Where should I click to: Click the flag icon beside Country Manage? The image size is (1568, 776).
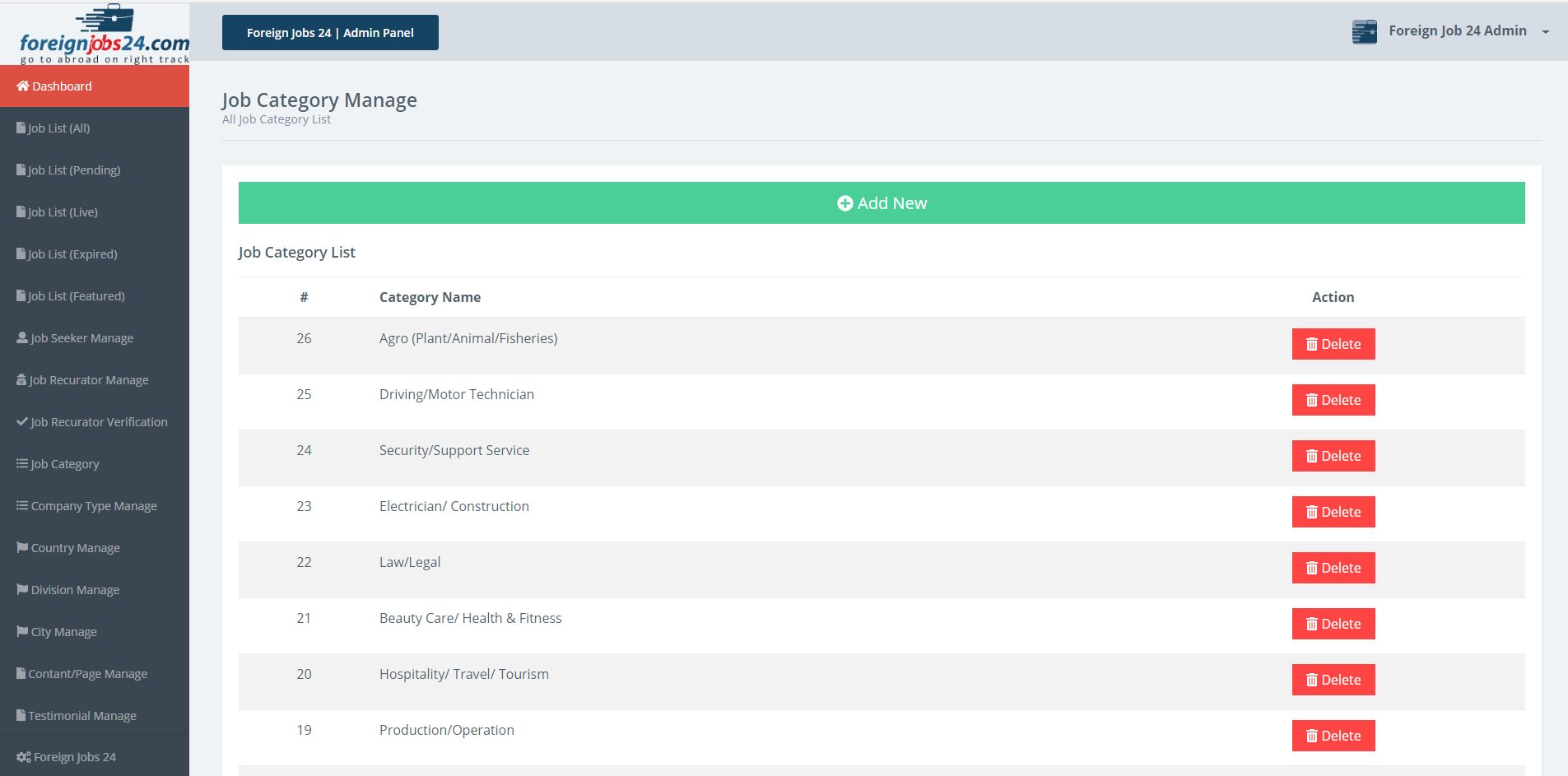(22, 547)
